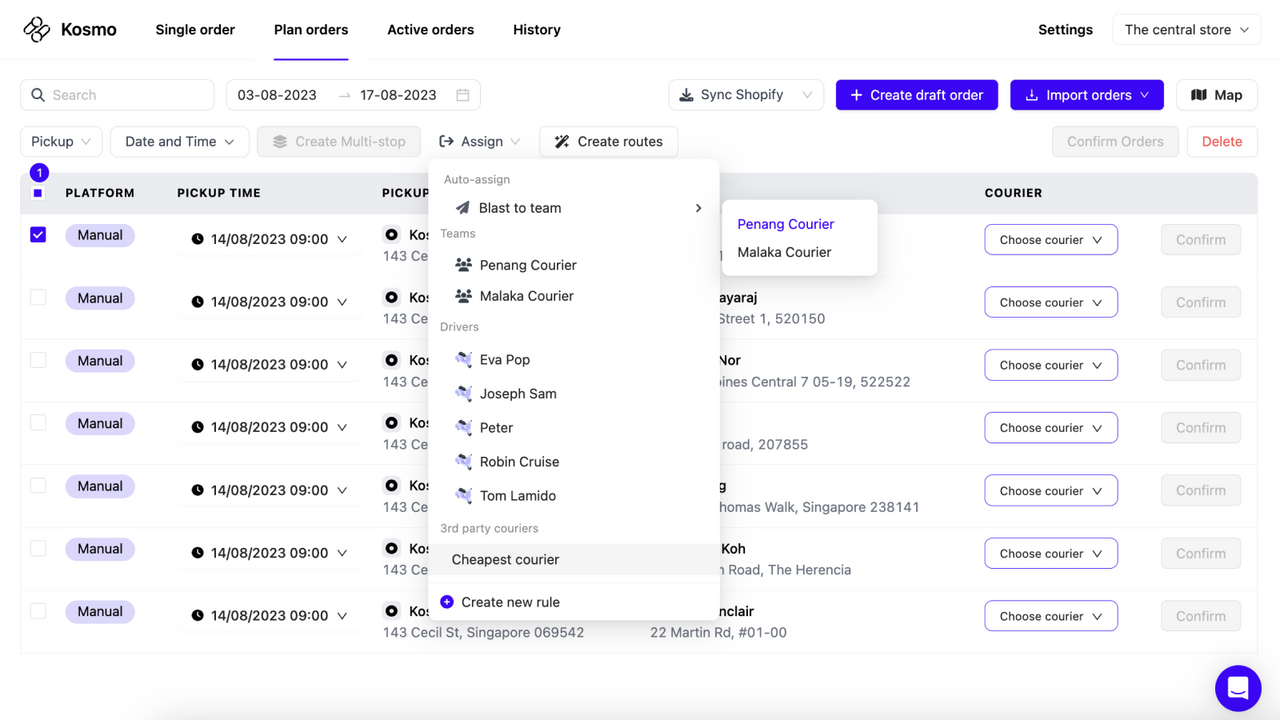Toggle the select-all orders checkbox
This screenshot has height=720, width=1280.
[x=38, y=192]
